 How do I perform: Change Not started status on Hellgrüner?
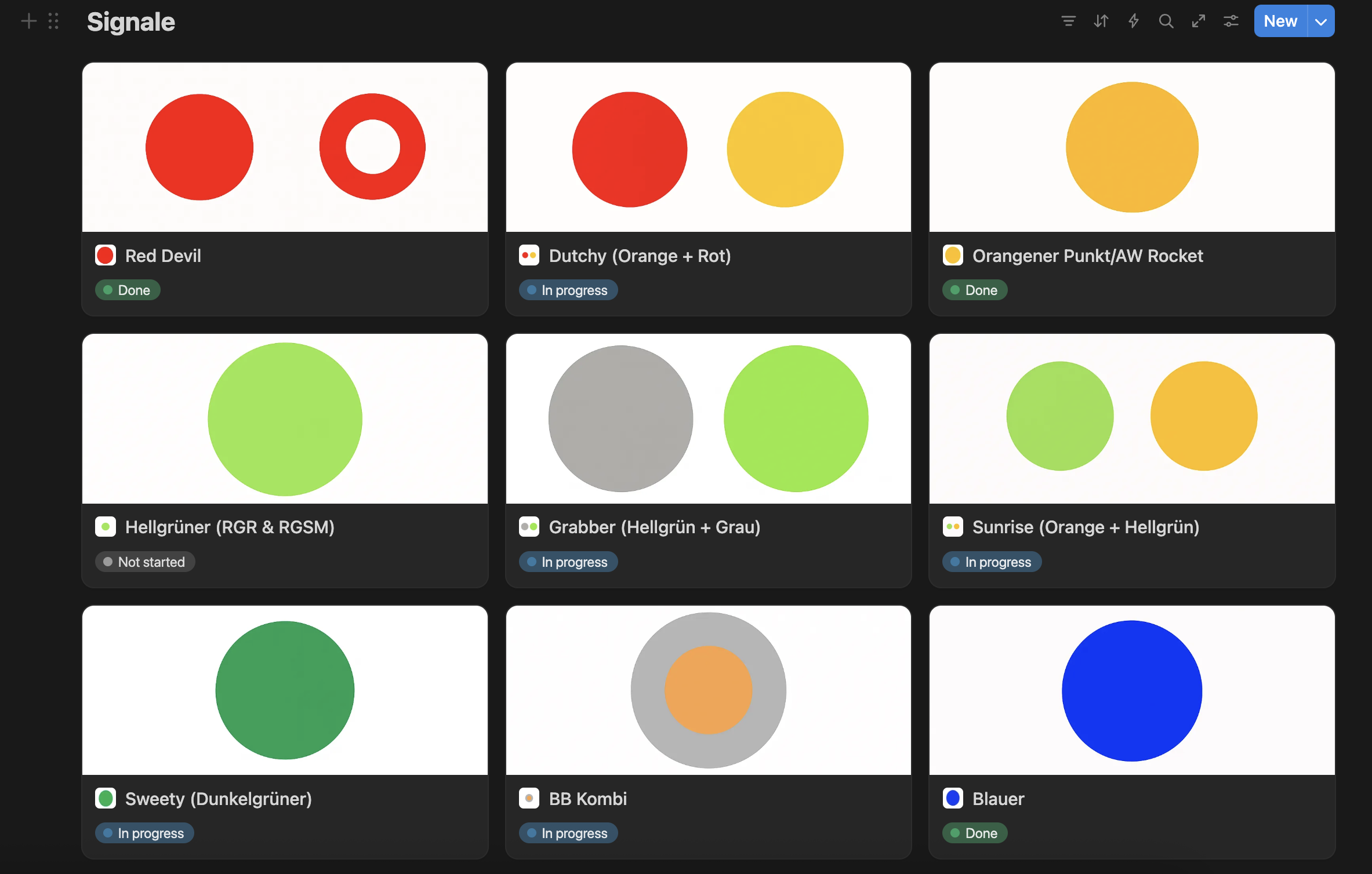(x=145, y=562)
